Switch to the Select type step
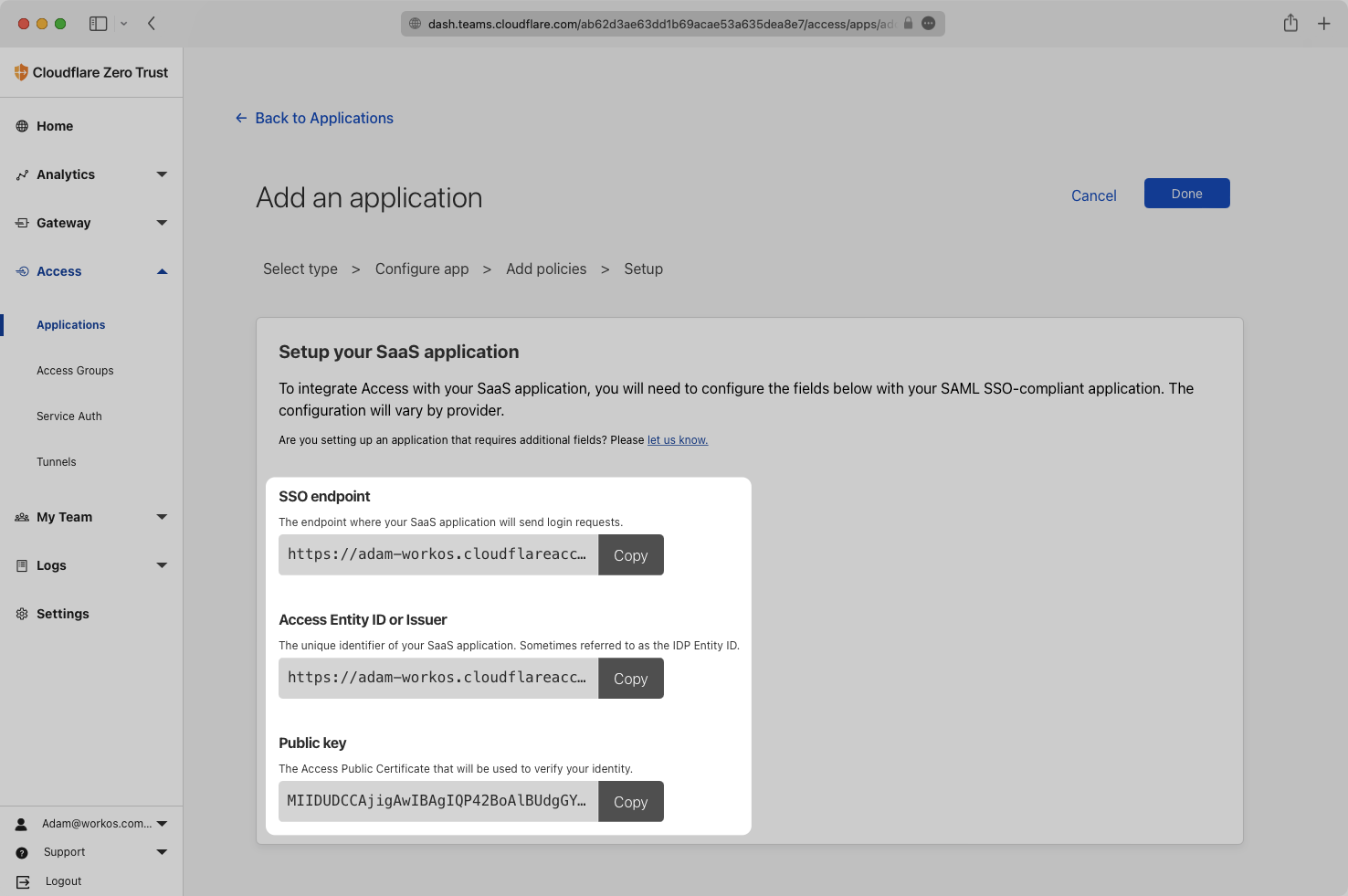Viewport: 1348px width, 896px height. click(300, 269)
